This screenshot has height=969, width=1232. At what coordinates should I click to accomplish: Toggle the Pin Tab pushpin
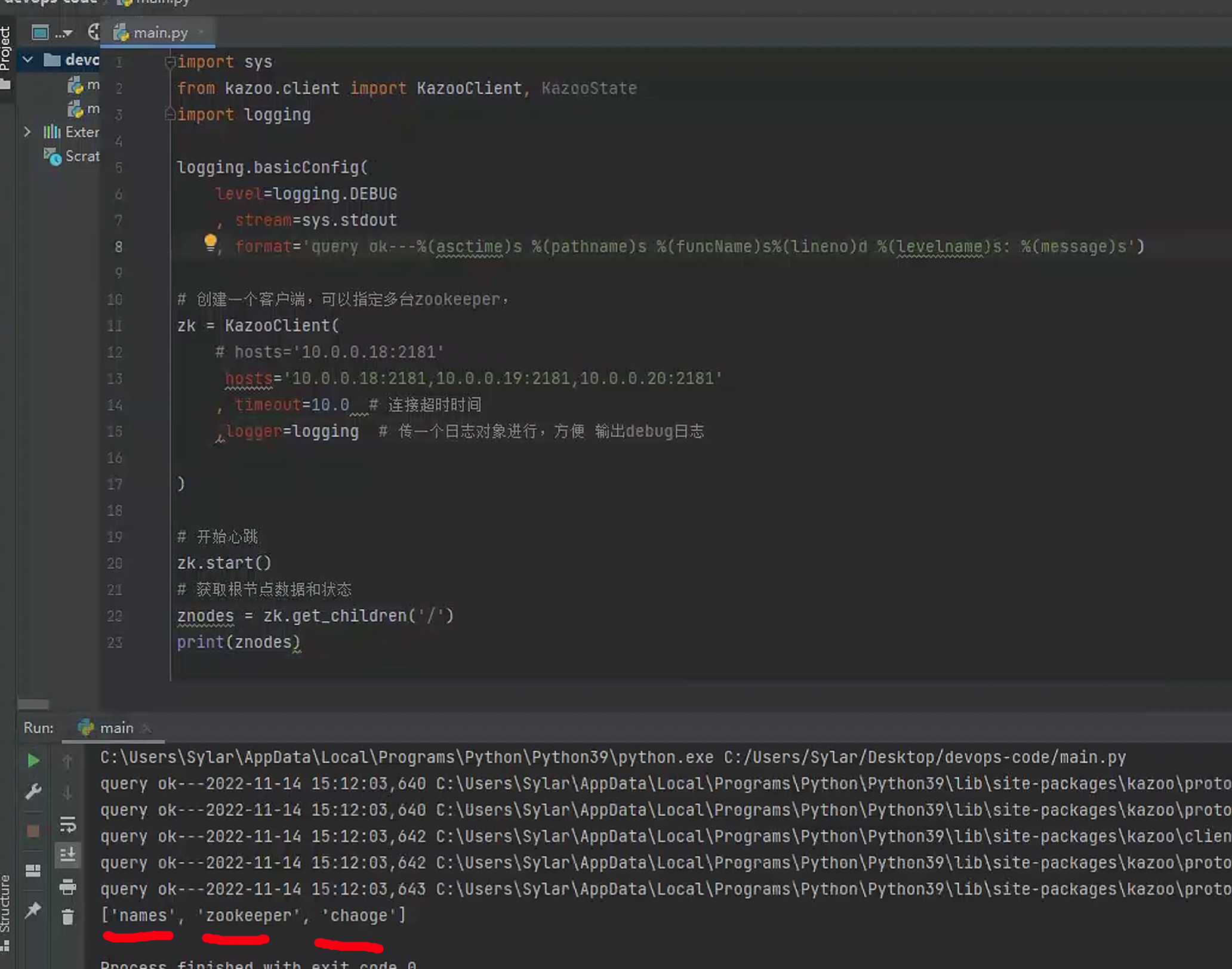[x=33, y=910]
